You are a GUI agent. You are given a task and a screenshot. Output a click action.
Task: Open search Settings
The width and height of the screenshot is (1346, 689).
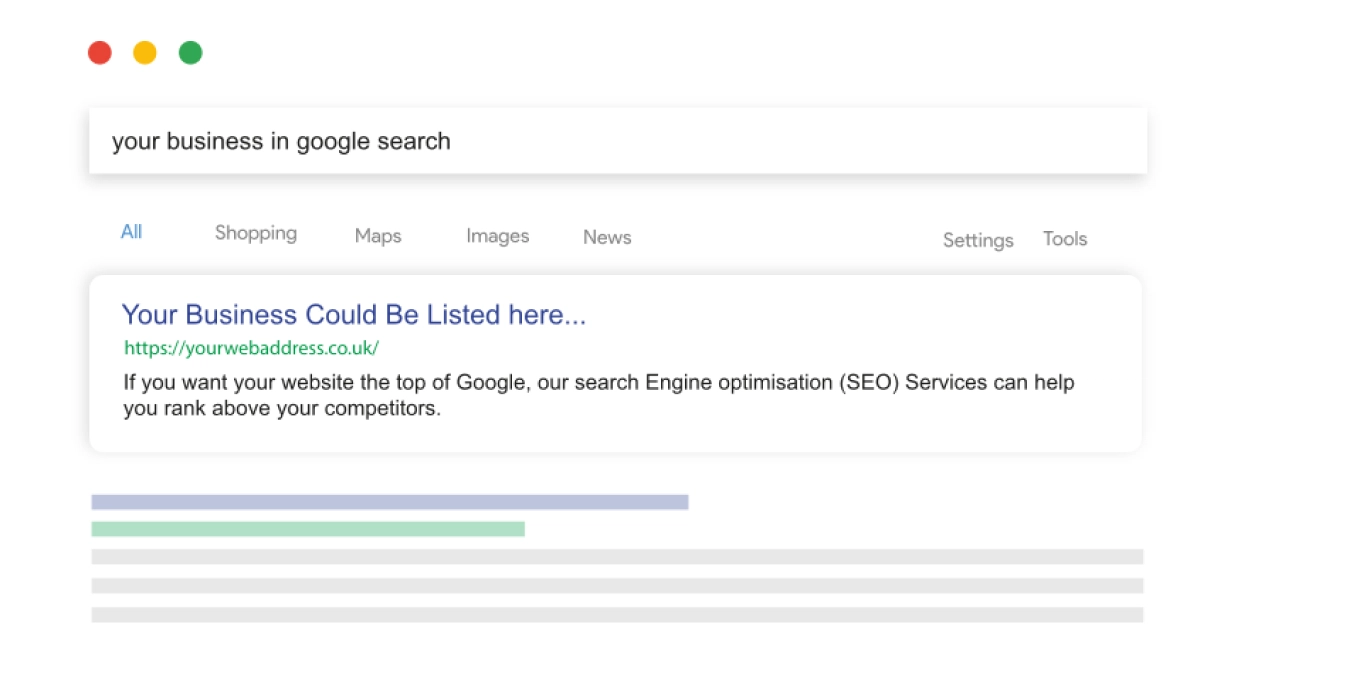(x=977, y=240)
